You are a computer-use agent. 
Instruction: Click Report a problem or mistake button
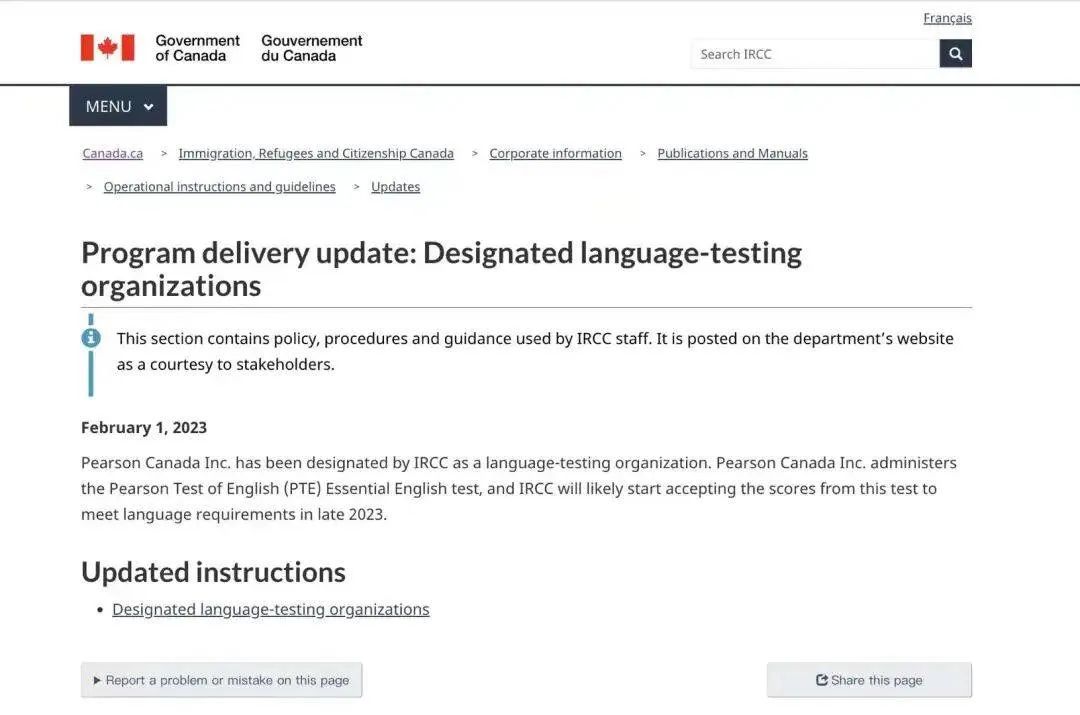(221, 680)
